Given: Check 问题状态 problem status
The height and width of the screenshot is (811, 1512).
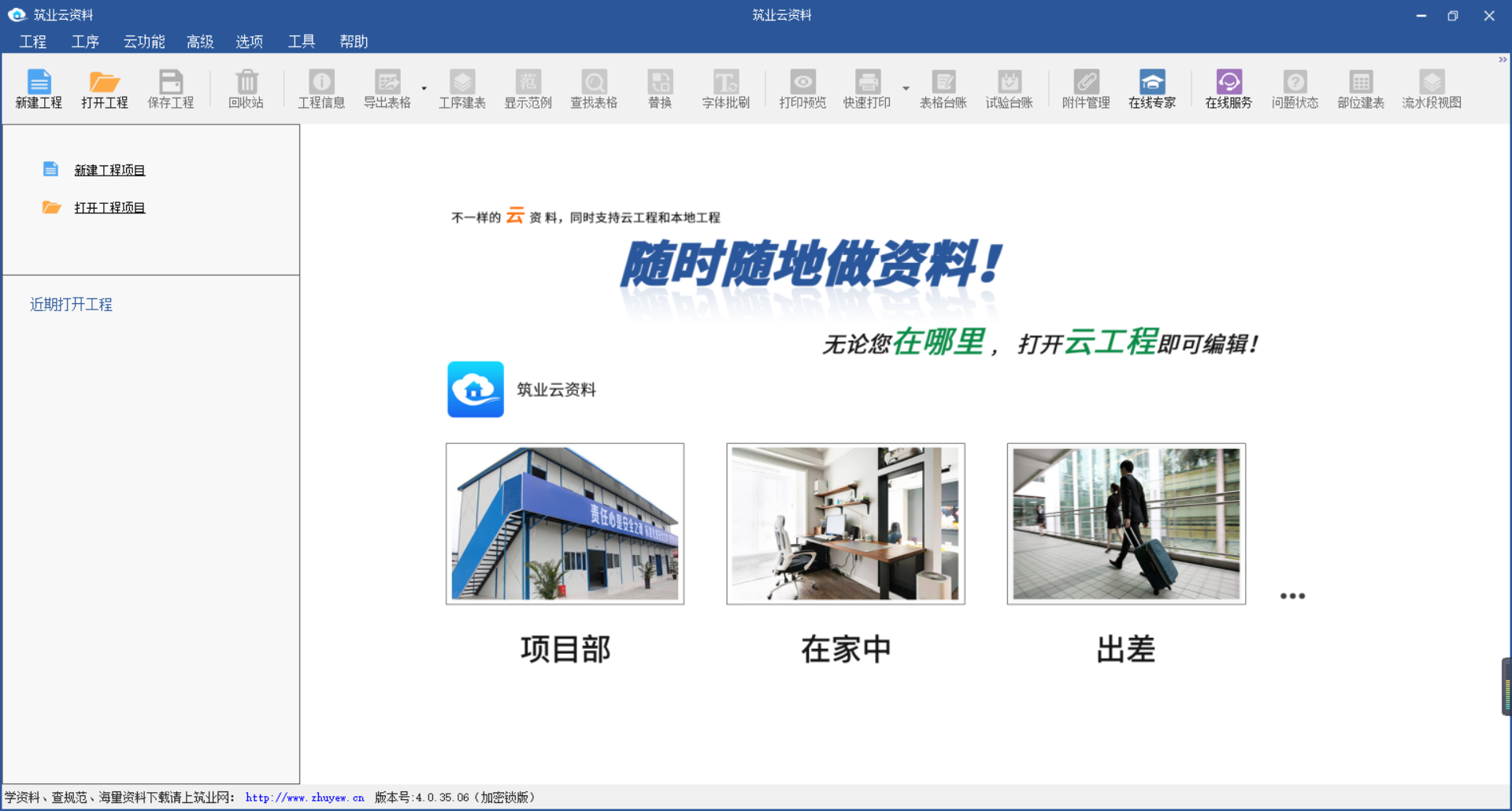Looking at the screenshot, I should coord(1295,88).
